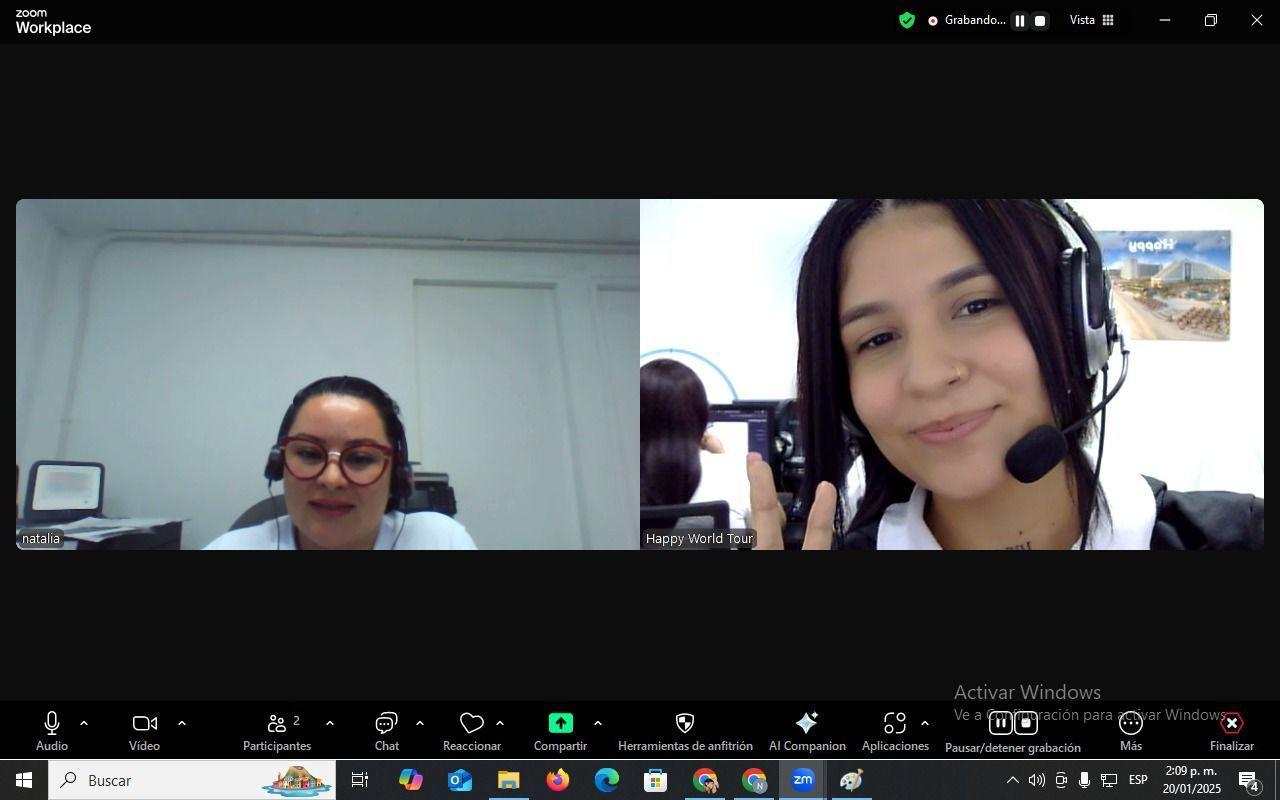
Task: Open Microsoft Edge from the taskbar
Action: [606, 780]
